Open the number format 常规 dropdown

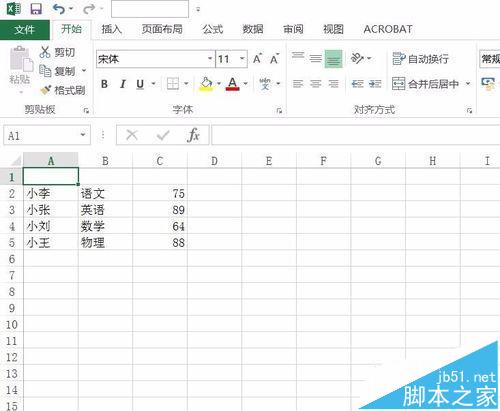tap(490, 59)
